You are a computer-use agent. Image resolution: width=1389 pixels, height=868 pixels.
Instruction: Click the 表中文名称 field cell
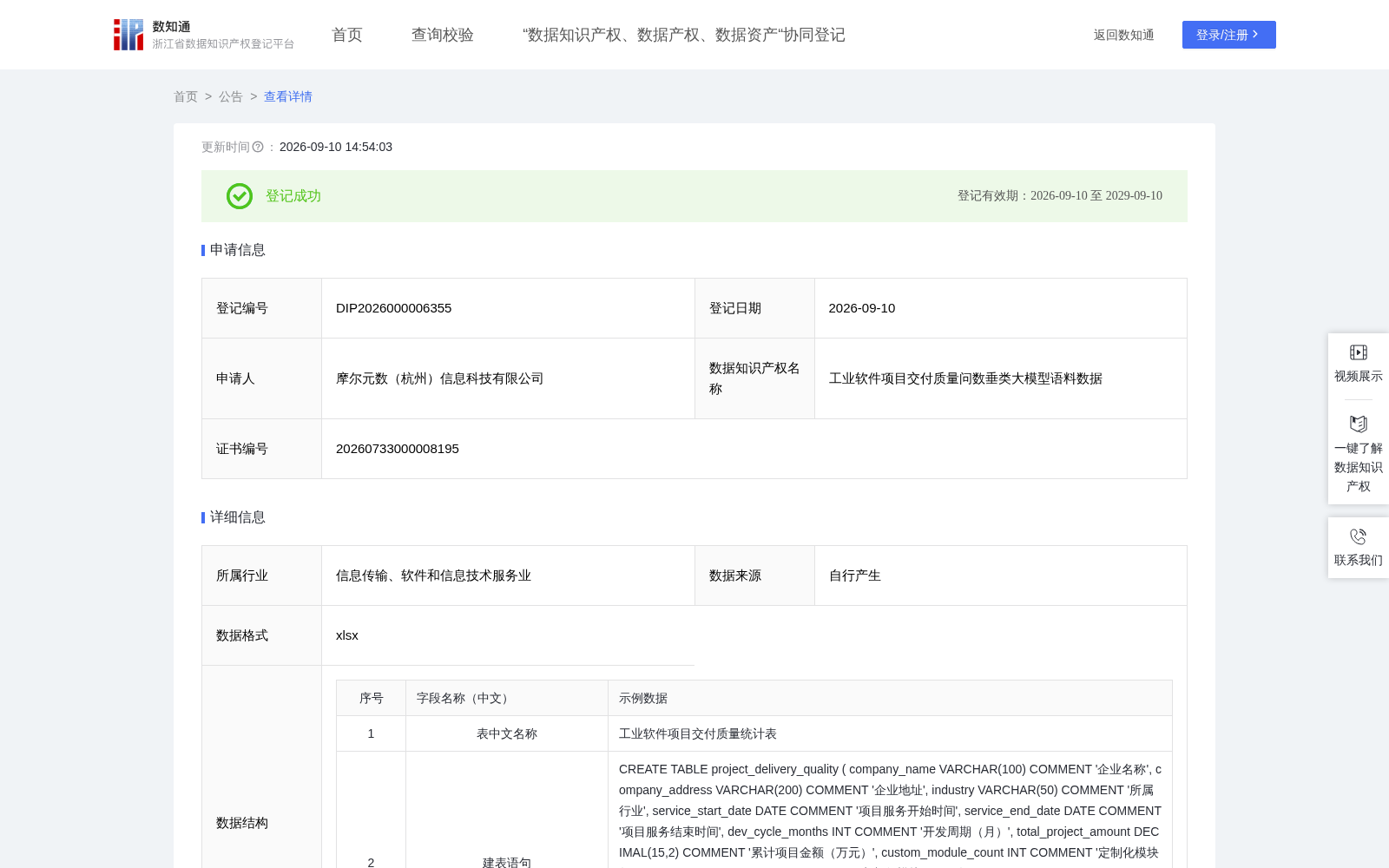507,733
